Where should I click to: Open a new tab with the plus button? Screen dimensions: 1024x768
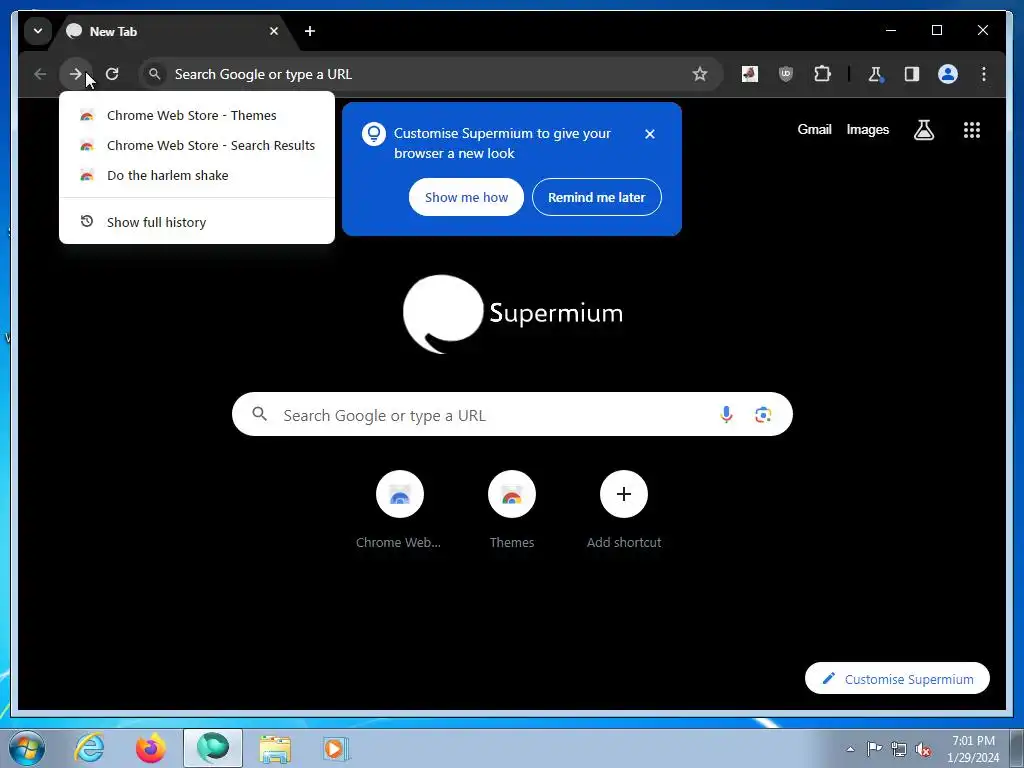[x=310, y=31]
